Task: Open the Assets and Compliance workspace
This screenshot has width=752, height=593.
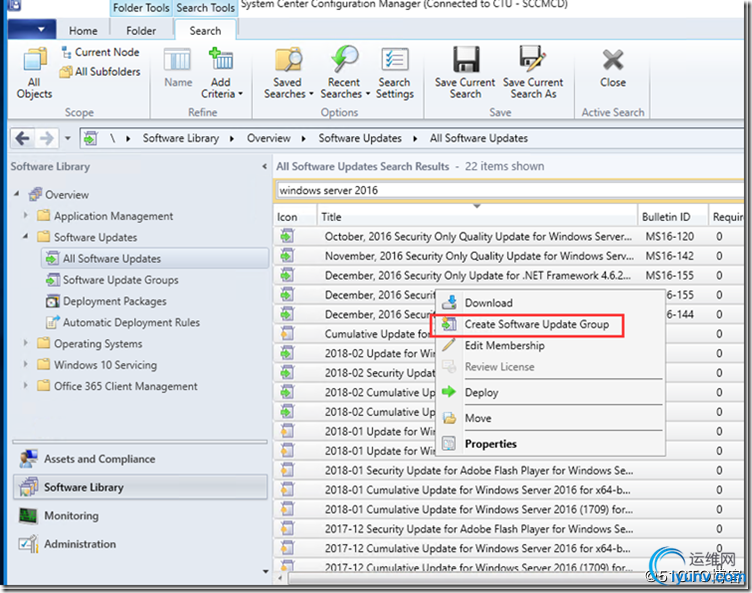Action: 140,459
